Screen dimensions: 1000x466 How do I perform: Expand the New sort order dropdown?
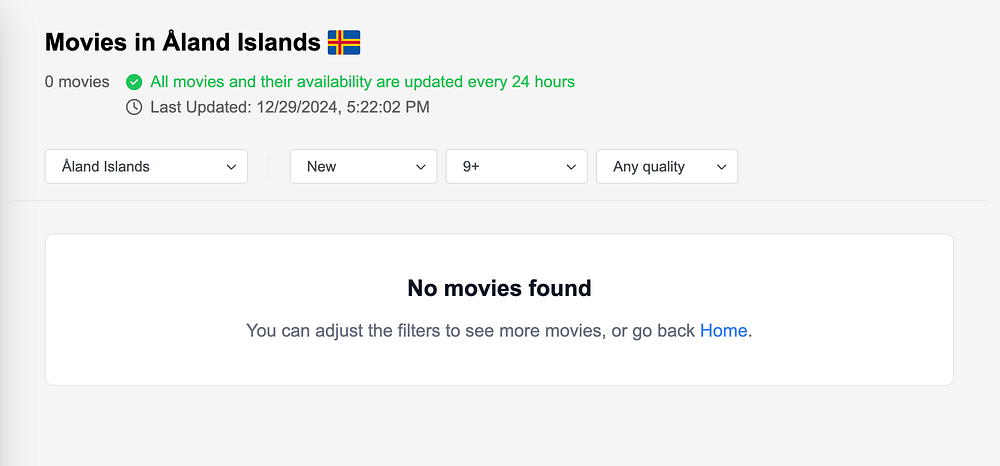(x=363, y=167)
